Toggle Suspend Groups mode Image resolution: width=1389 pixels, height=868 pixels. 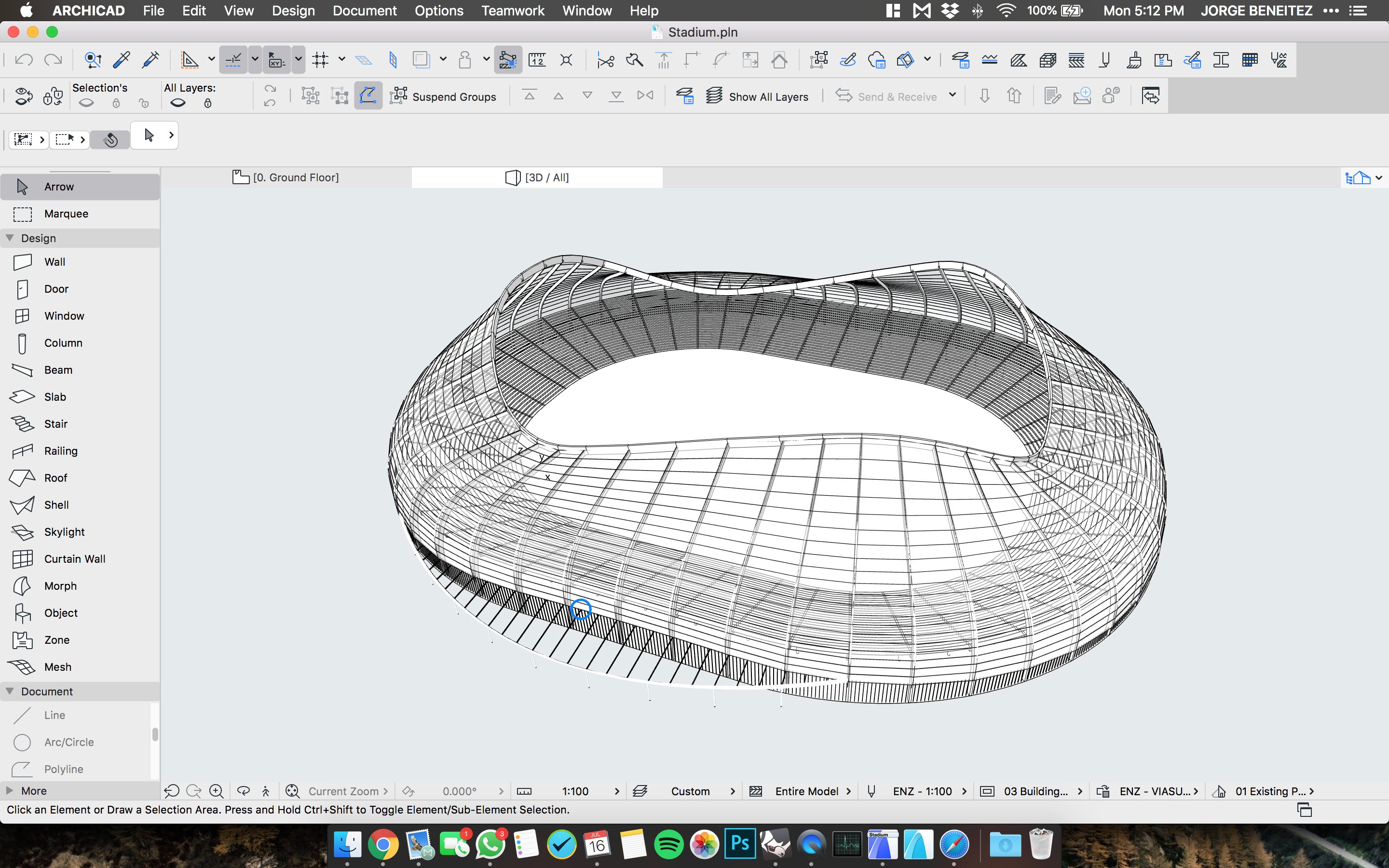click(x=444, y=96)
